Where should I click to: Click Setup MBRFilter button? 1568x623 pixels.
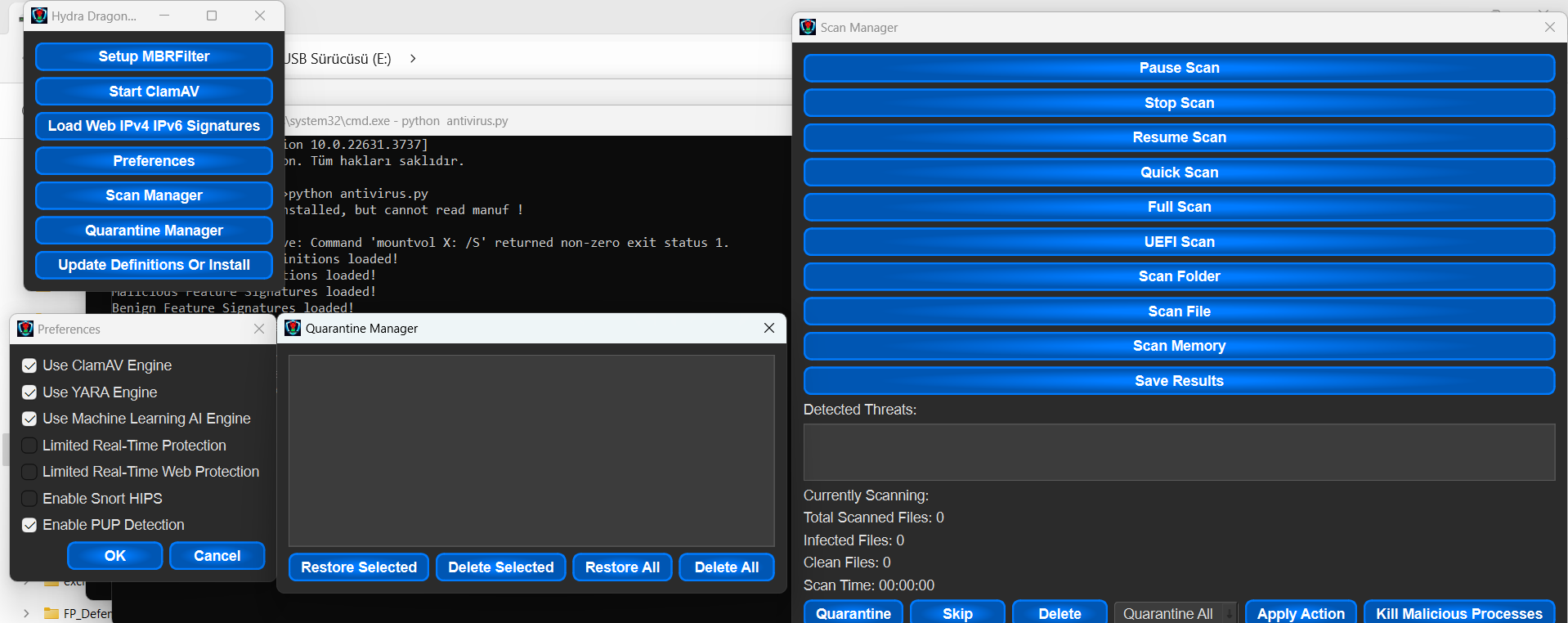tap(154, 56)
